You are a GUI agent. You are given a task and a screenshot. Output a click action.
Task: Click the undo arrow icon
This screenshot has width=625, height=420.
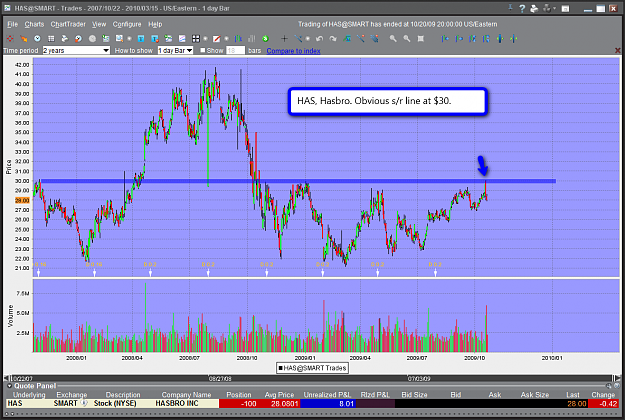[319, 39]
